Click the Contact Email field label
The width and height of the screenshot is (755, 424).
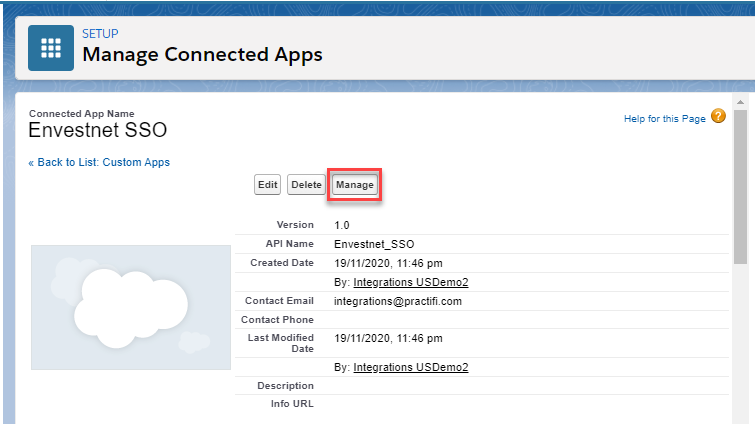coord(279,301)
